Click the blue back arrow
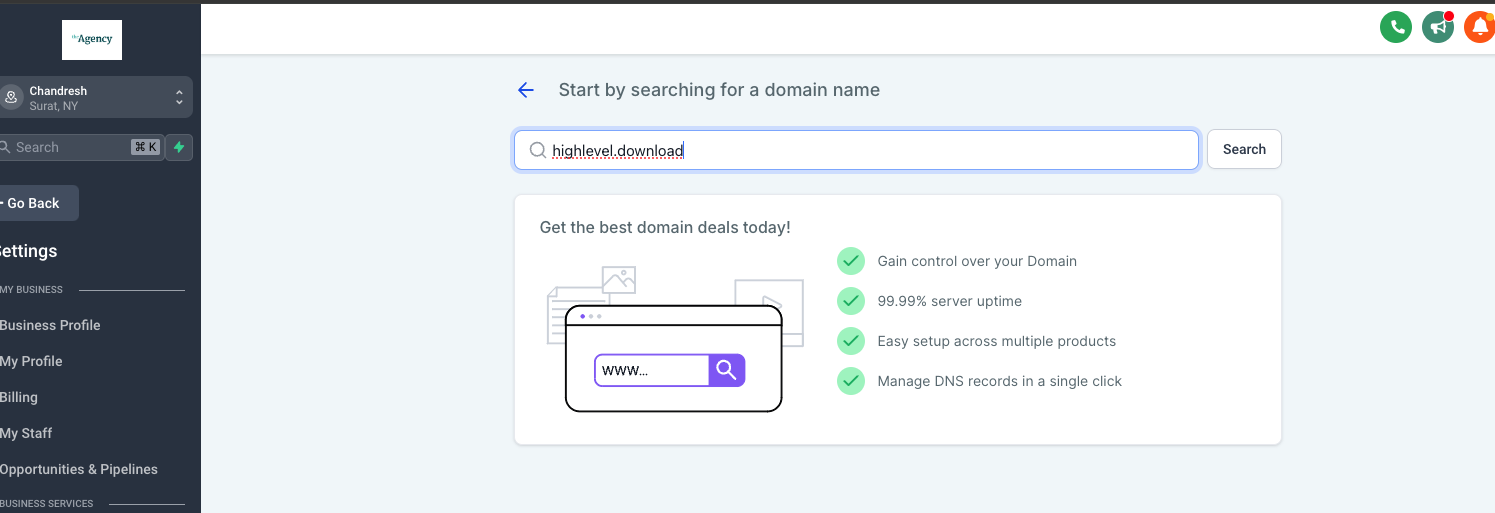This screenshot has width=1495, height=513. point(526,90)
